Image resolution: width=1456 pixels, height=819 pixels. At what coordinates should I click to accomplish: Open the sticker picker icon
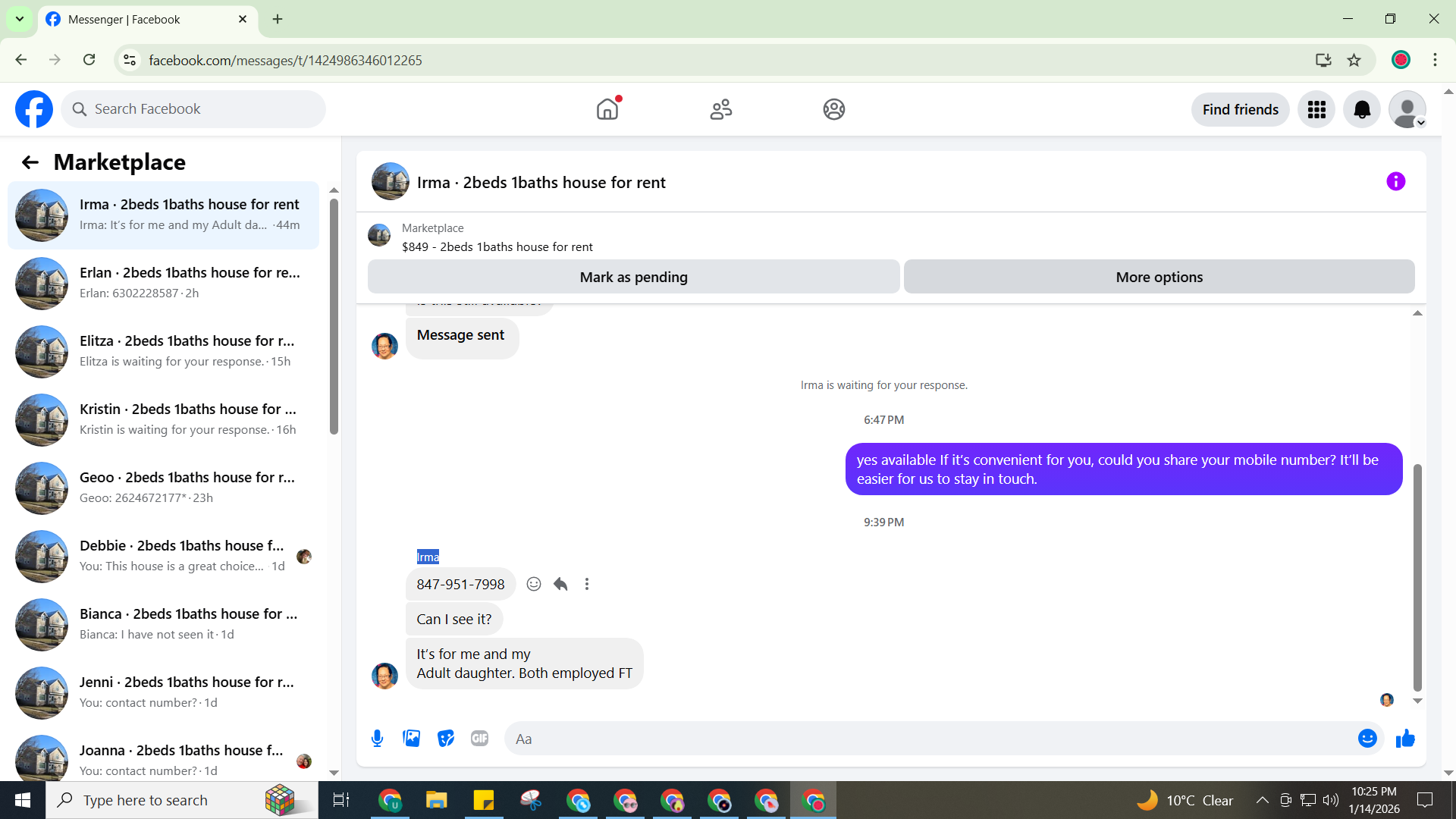point(446,739)
